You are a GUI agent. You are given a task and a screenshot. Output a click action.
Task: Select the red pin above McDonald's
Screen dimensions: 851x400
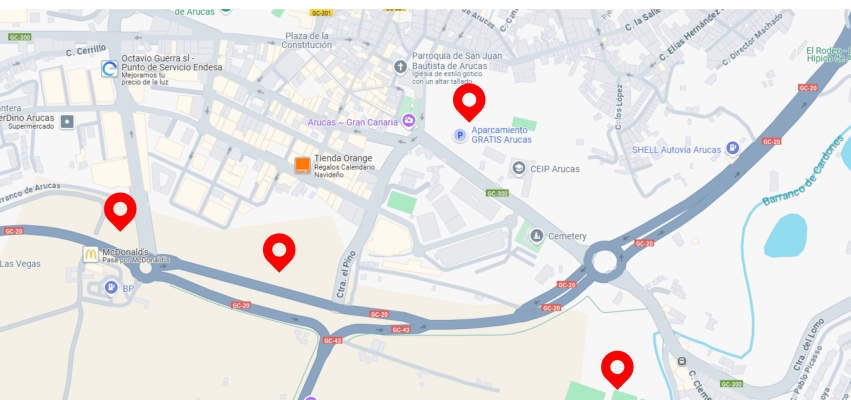(x=120, y=211)
